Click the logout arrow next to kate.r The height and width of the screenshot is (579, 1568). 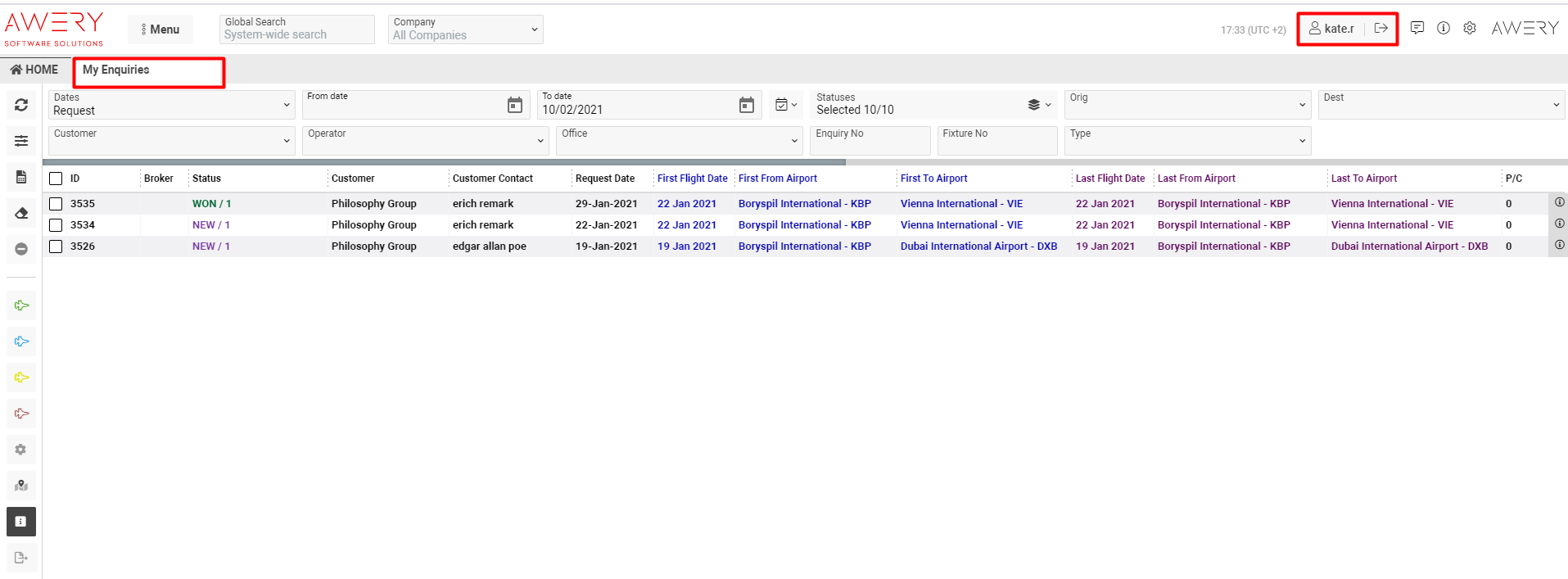tap(1381, 29)
